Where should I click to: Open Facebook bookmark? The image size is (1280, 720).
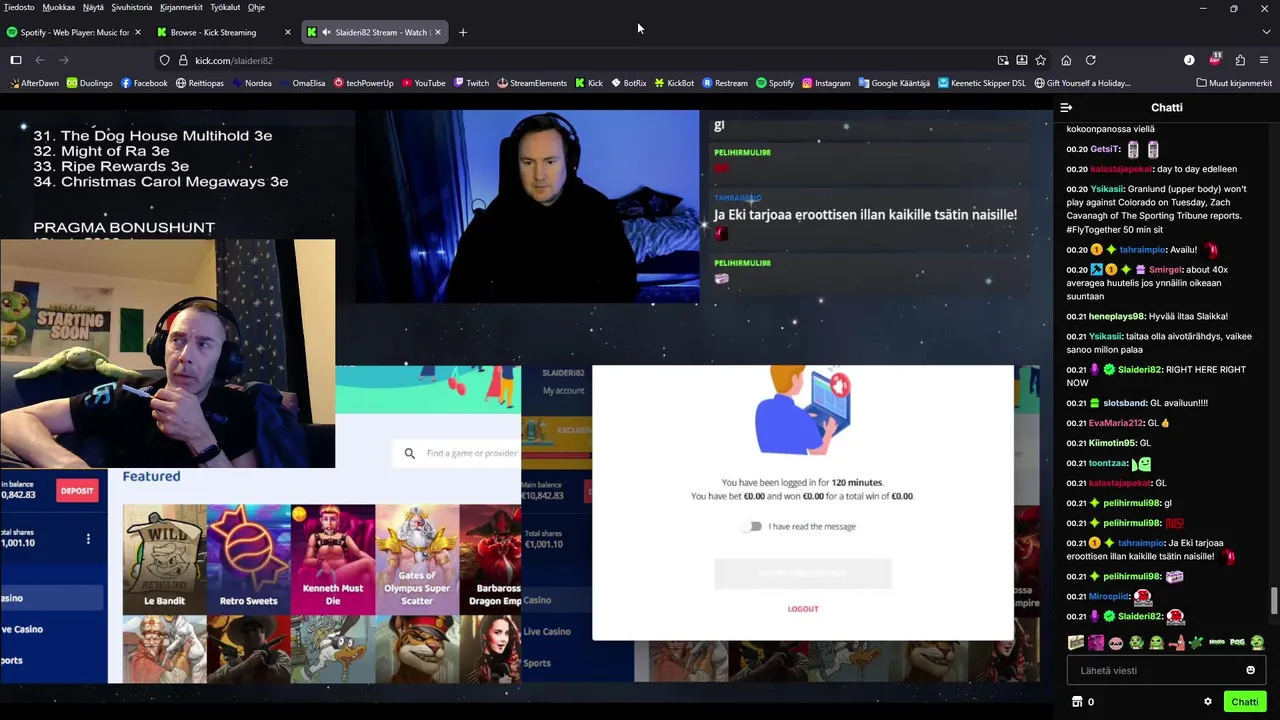pos(144,83)
